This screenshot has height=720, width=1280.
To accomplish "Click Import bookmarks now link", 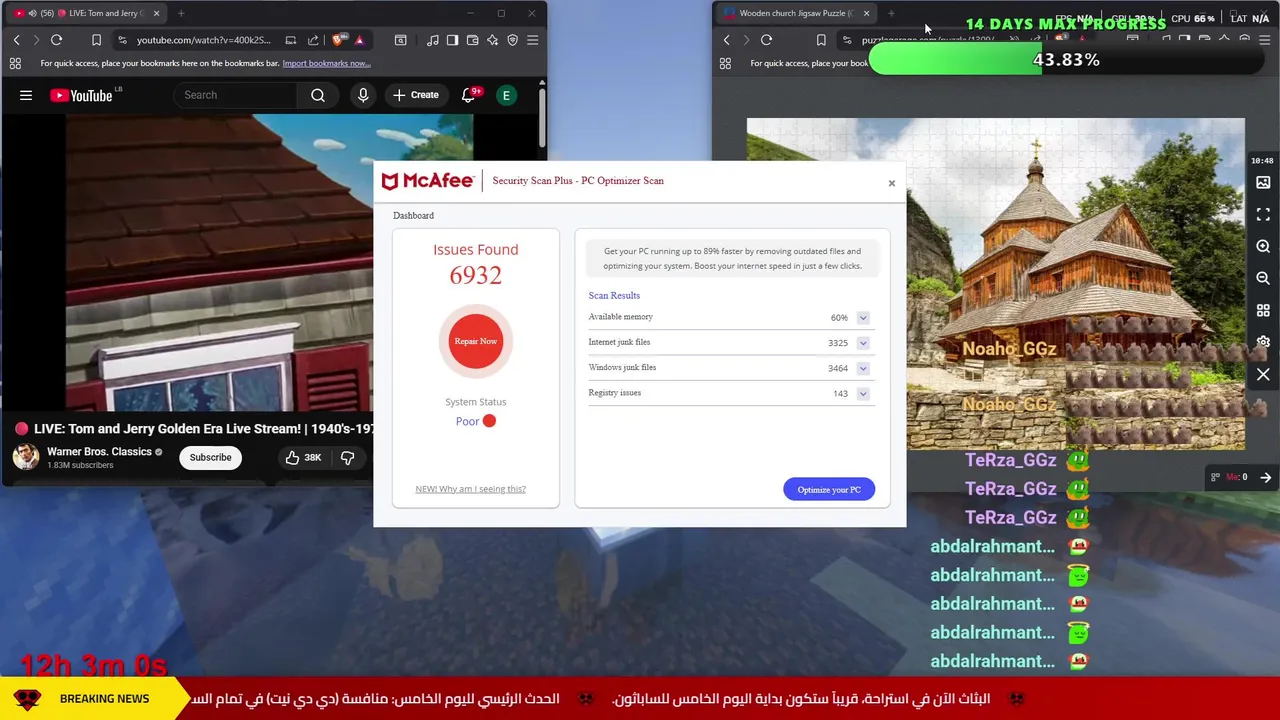I will coord(326,63).
